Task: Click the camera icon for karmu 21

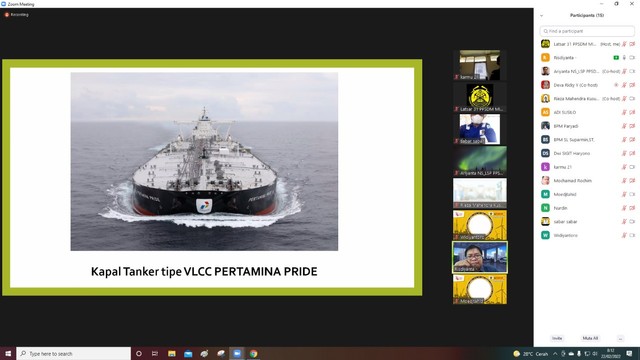Action: [632, 167]
